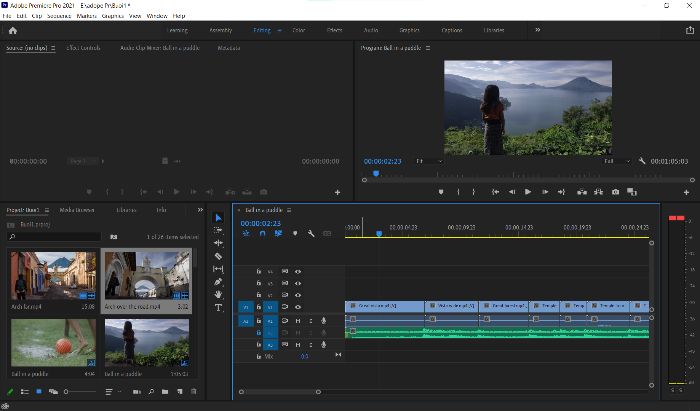Screen dimensions: 700x411
Task: Open the Sequence menu
Action: [59, 16]
